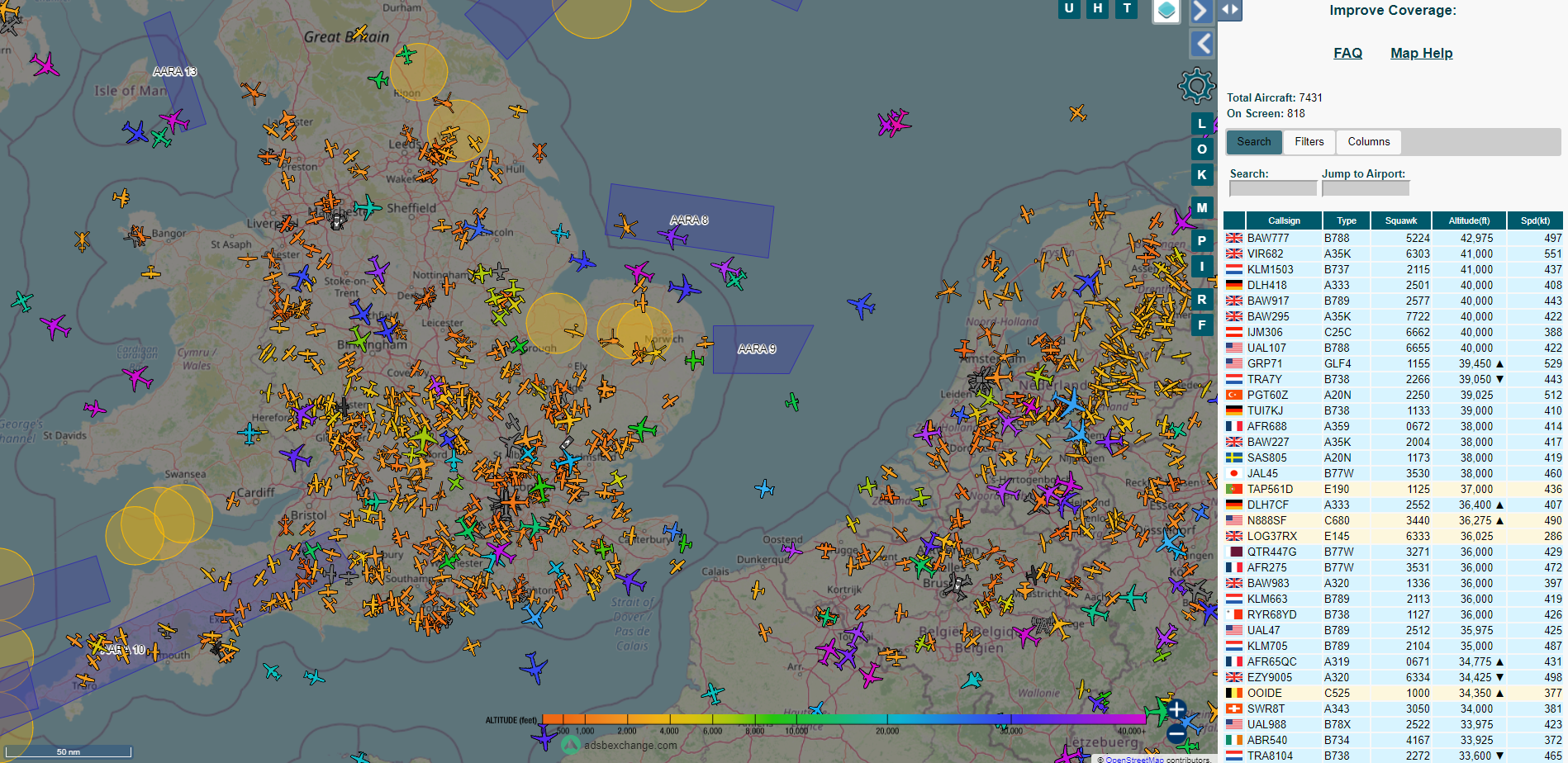Screen dimensions: 1568x763
Task: Select the JAL45 aircraft row
Action: pos(1393,473)
